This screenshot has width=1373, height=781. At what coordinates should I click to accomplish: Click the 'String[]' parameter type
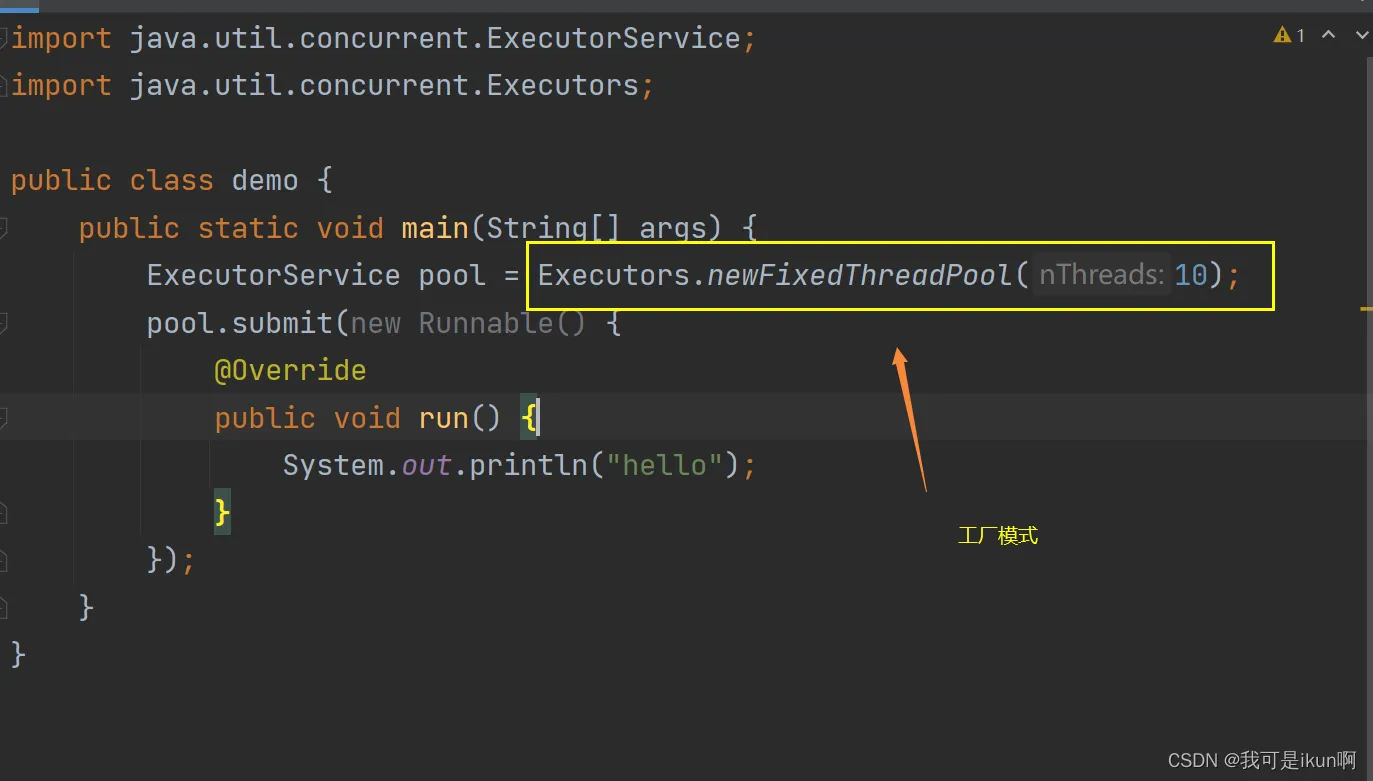click(x=553, y=228)
